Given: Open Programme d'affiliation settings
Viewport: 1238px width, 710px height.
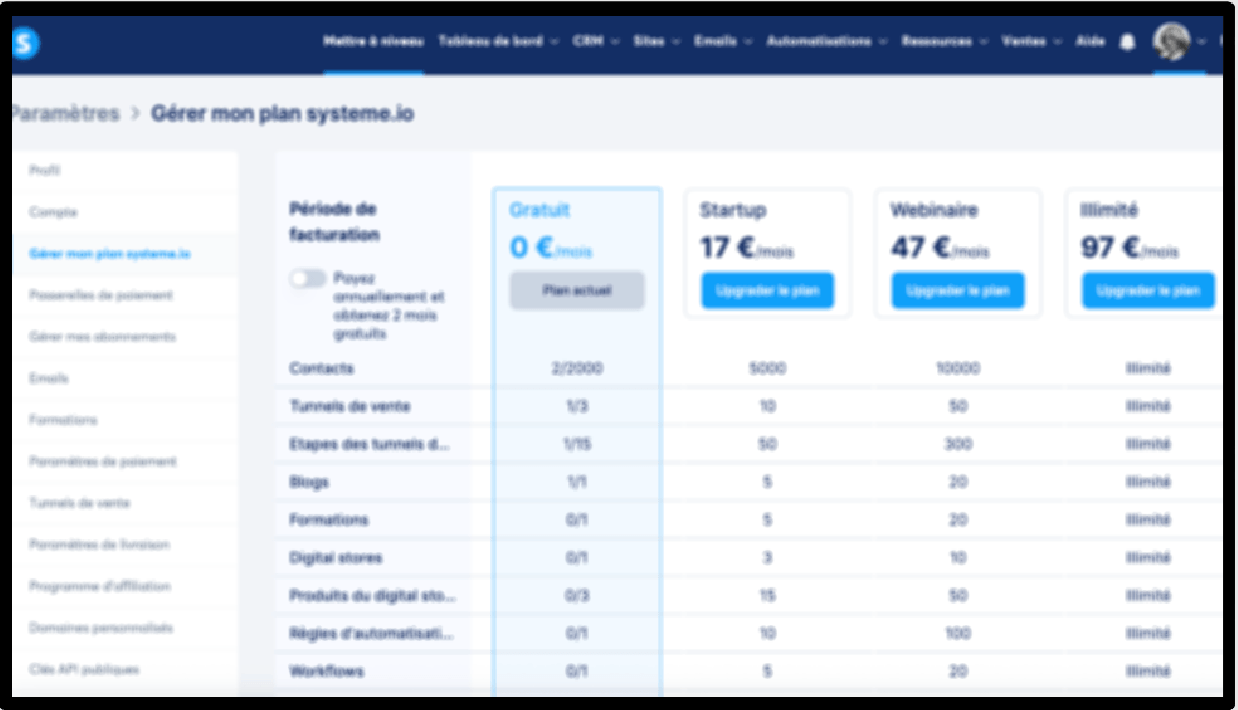Looking at the screenshot, I should 100,586.
